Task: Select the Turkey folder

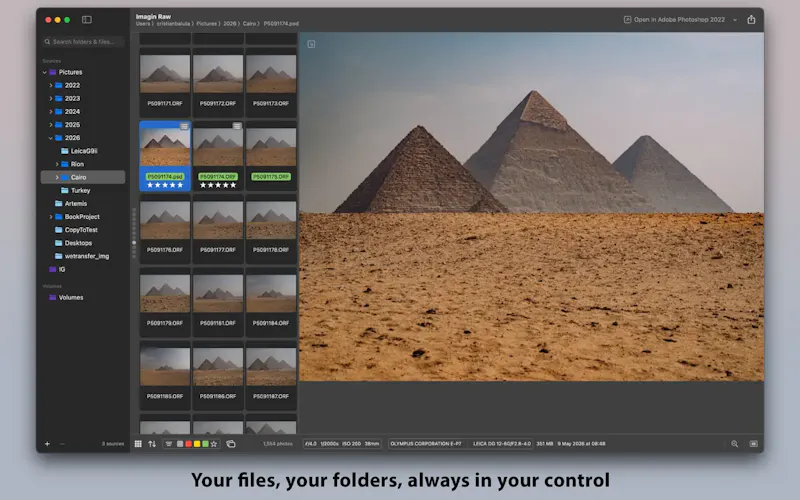Action: coord(83,190)
